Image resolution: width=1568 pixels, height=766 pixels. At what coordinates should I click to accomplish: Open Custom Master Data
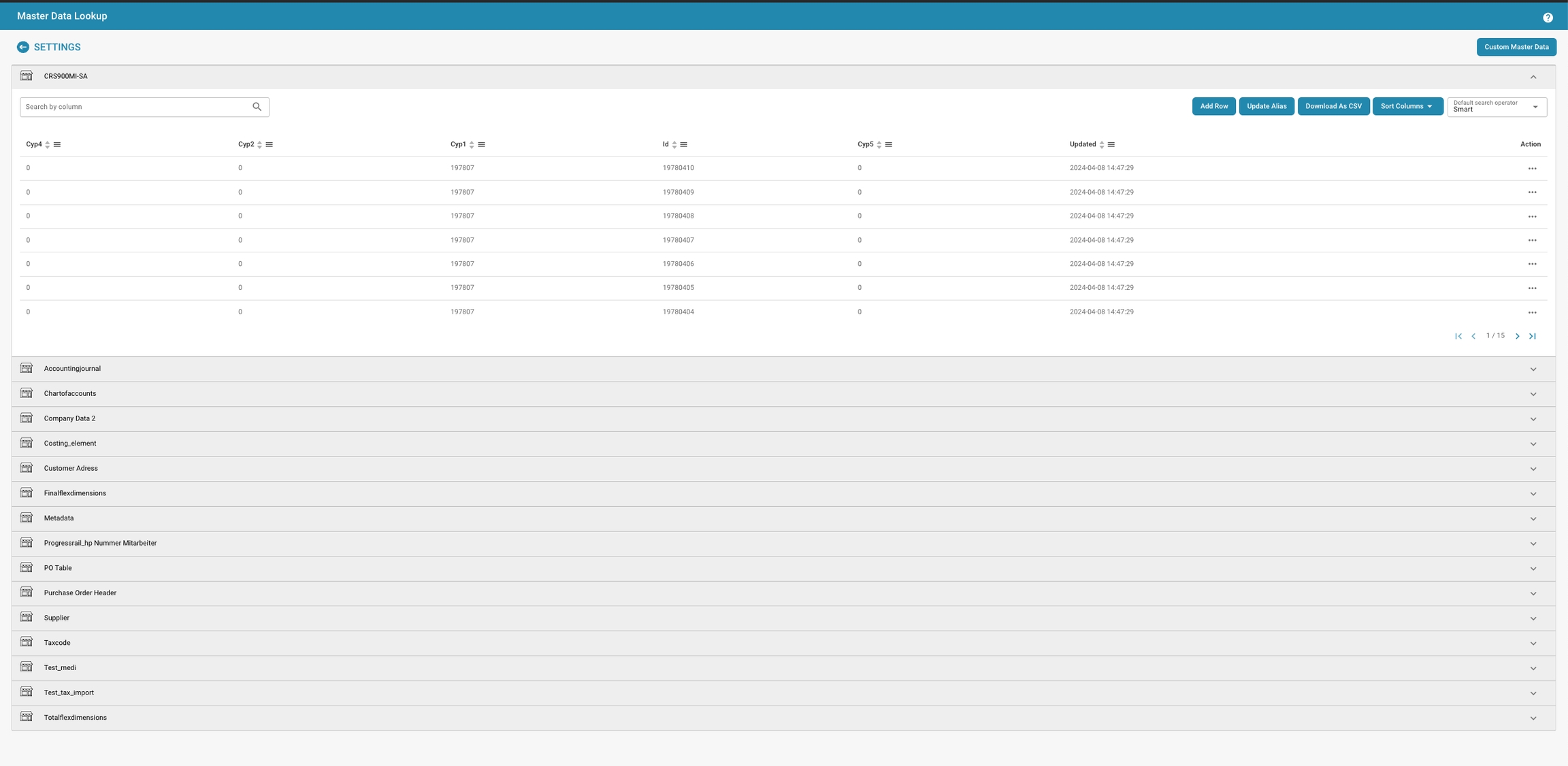[1516, 47]
